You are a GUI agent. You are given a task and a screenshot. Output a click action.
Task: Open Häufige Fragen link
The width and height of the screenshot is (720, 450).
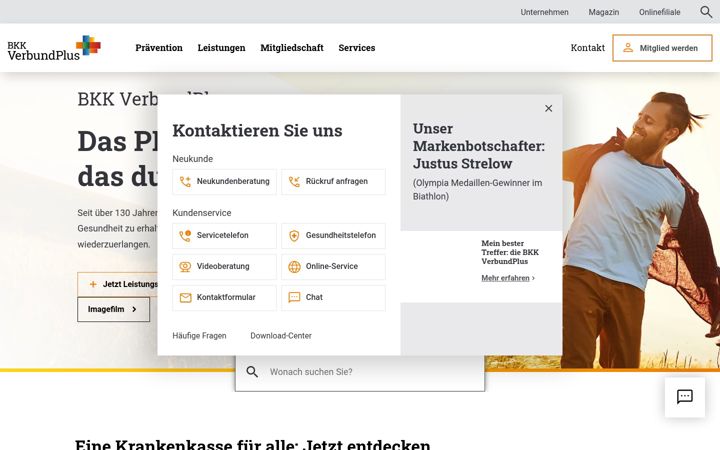tap(199, 336)
